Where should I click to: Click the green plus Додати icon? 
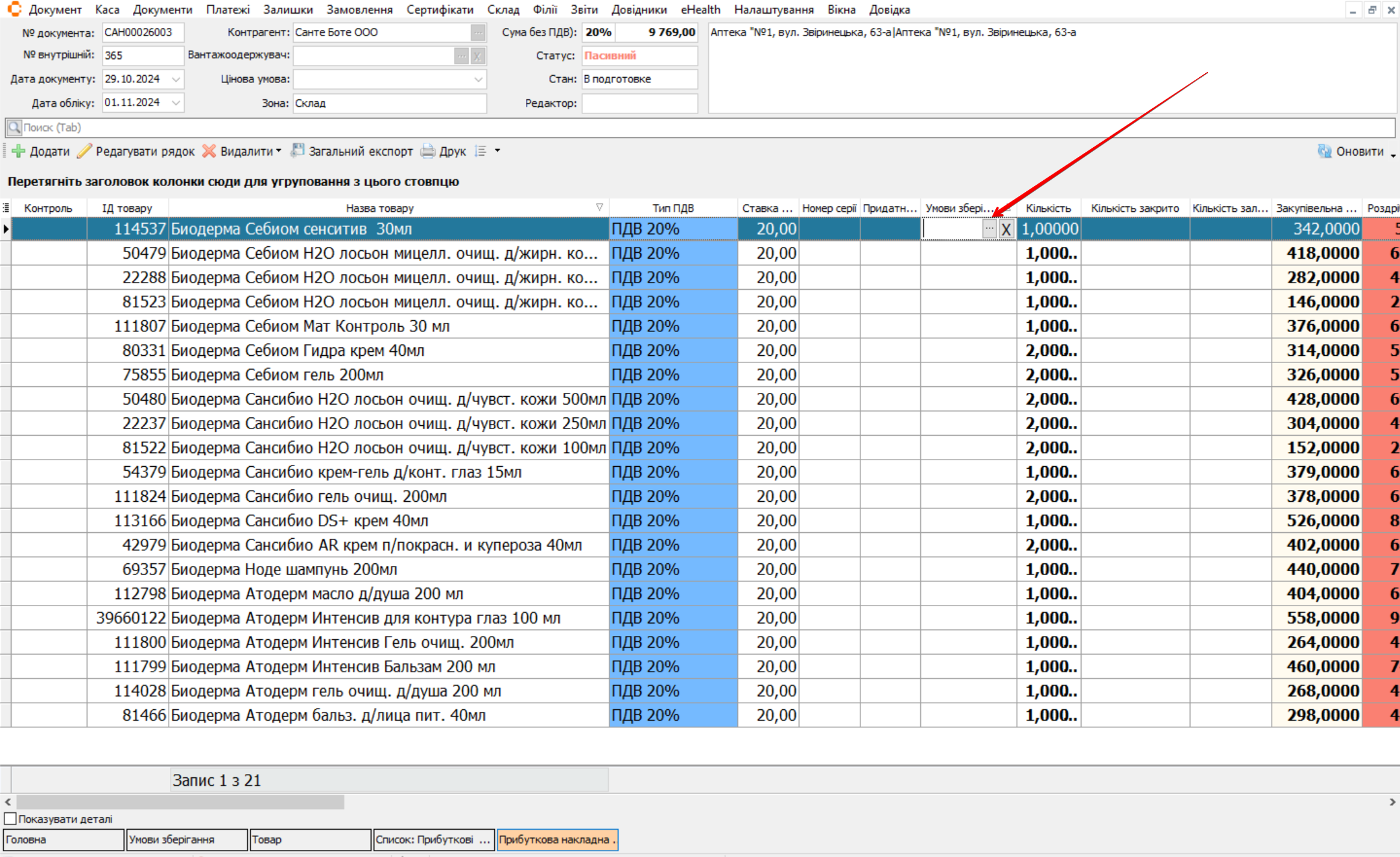pyautogui.click(x=18, y=151)
